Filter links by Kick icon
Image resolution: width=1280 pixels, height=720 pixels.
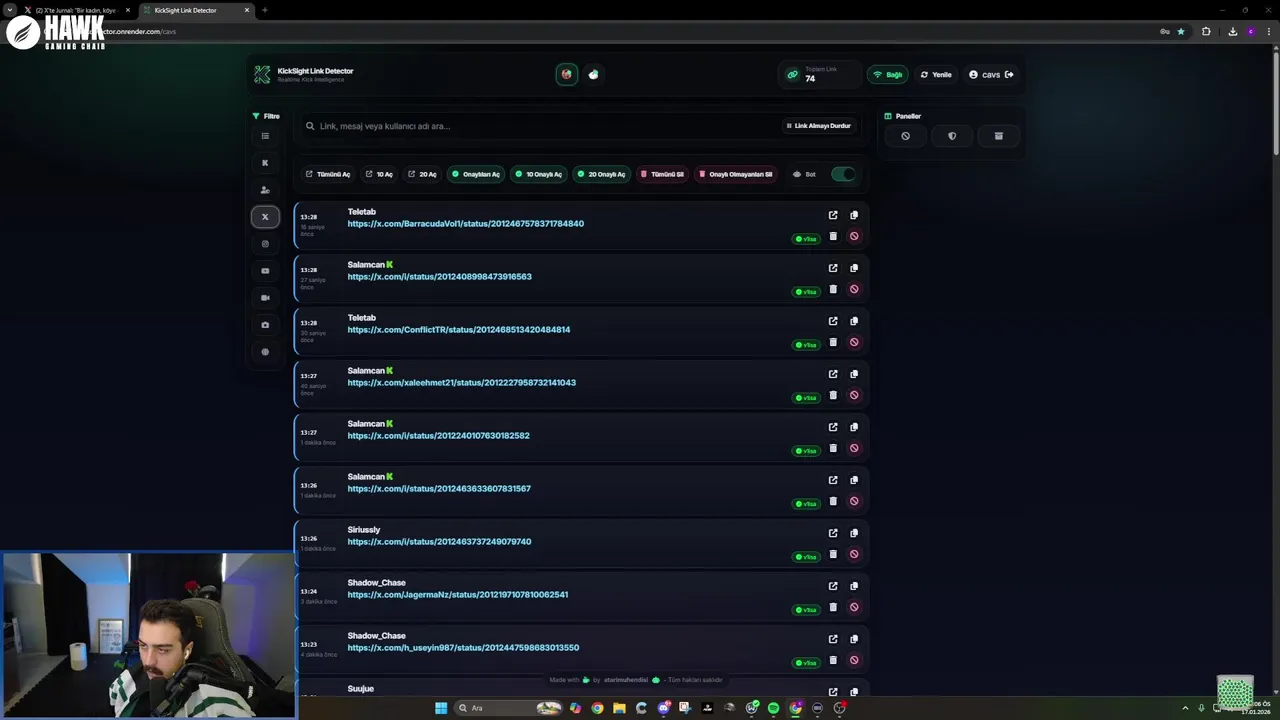(265, 163)
